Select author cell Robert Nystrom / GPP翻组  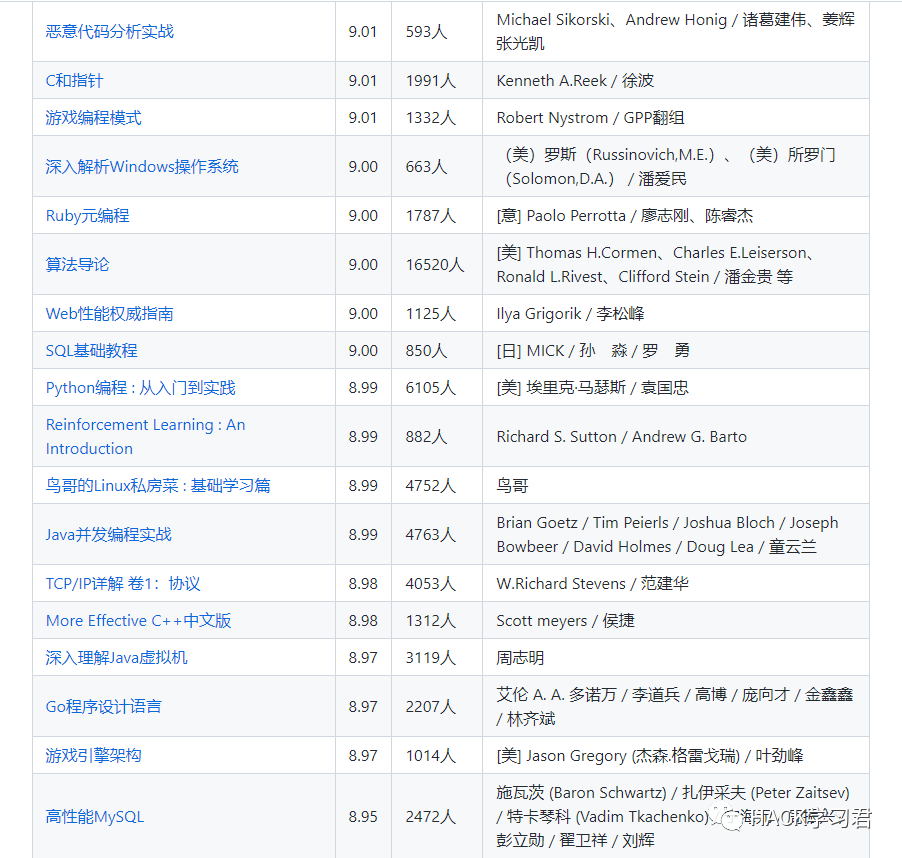[676, 117]
